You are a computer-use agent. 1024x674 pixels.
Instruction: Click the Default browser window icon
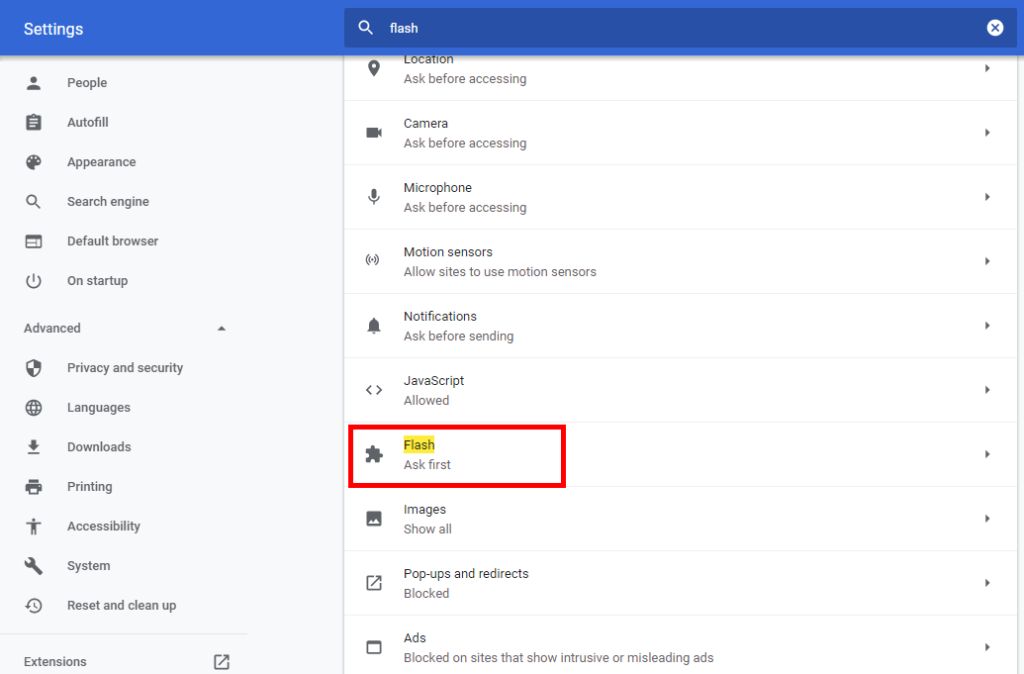tap(33, 241)
